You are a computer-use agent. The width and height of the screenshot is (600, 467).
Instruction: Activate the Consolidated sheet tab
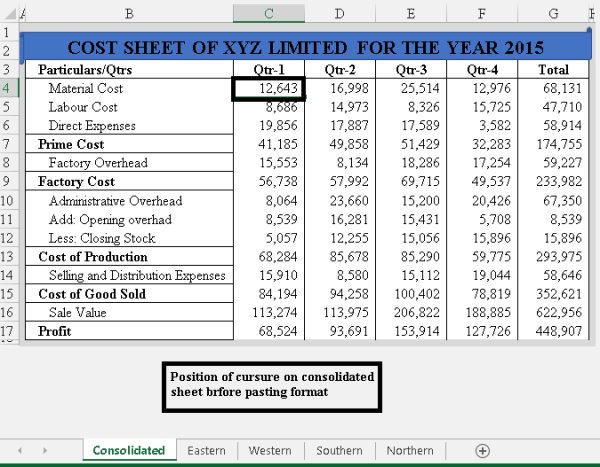pyautogui.click(x=129, y=451)
